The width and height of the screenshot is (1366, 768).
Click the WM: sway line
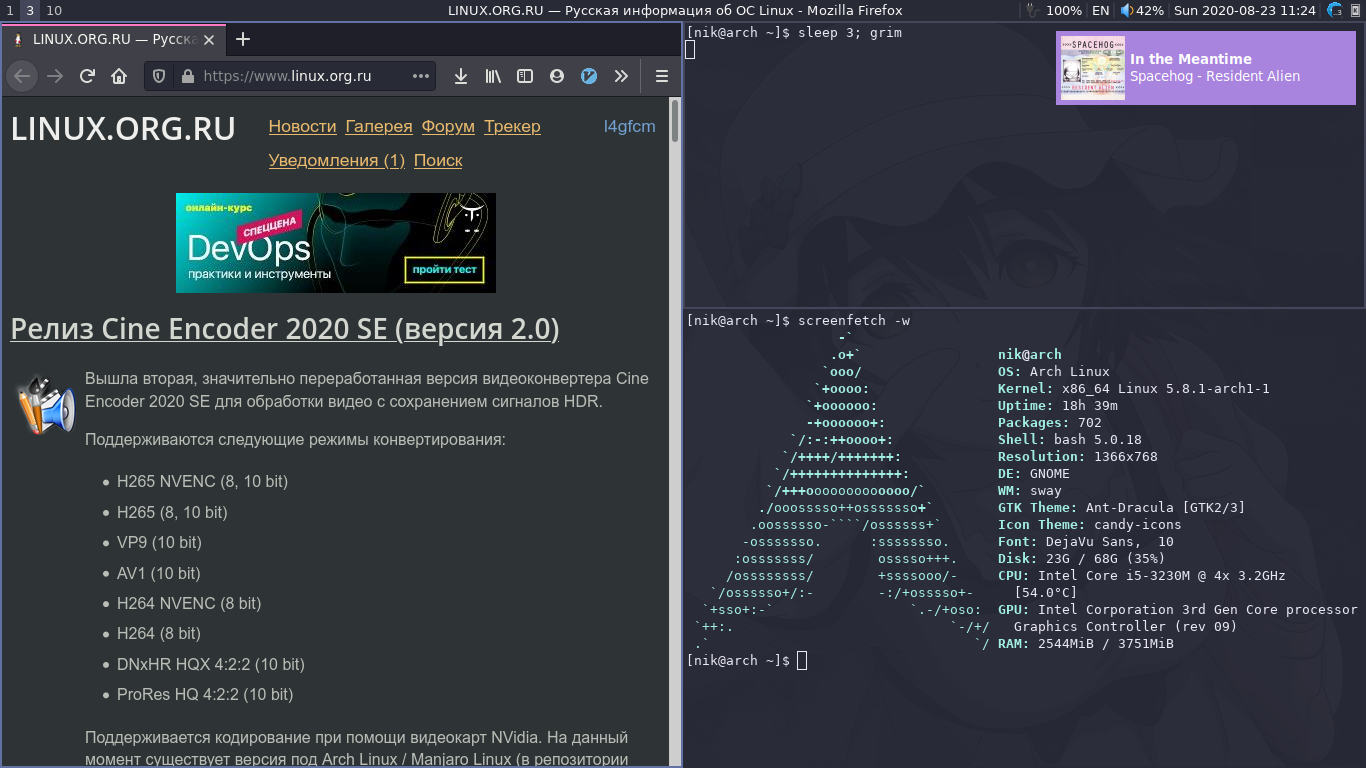click(1030, 490)
